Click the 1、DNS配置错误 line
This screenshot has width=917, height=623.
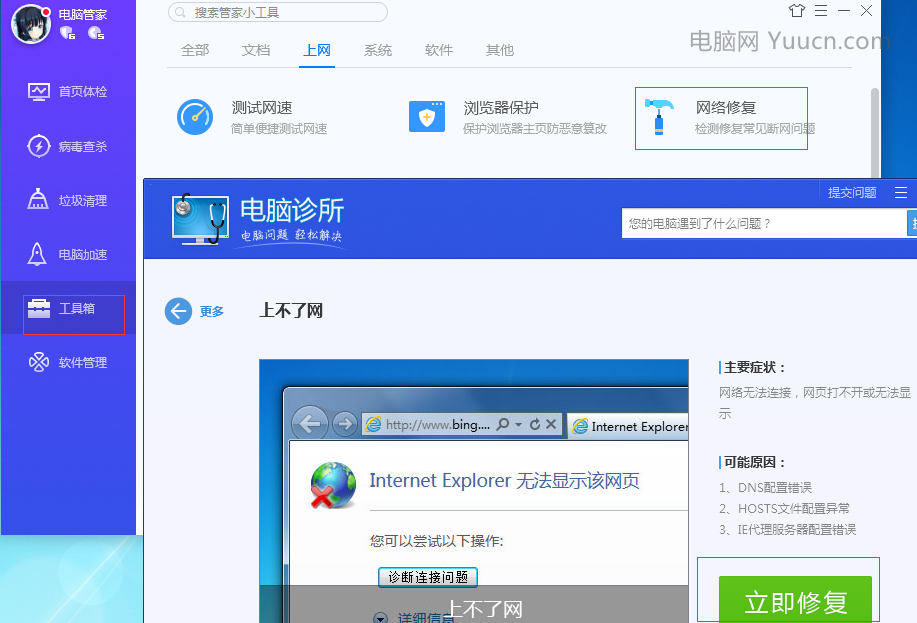point(766,487)
